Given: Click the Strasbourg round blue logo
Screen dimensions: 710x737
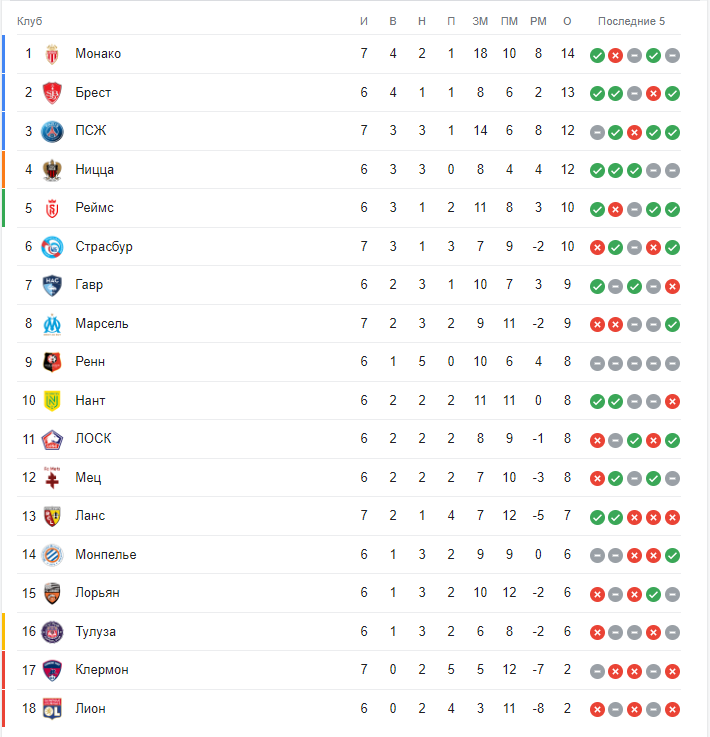Looking at the screenshot, I should tap(52, 247).
